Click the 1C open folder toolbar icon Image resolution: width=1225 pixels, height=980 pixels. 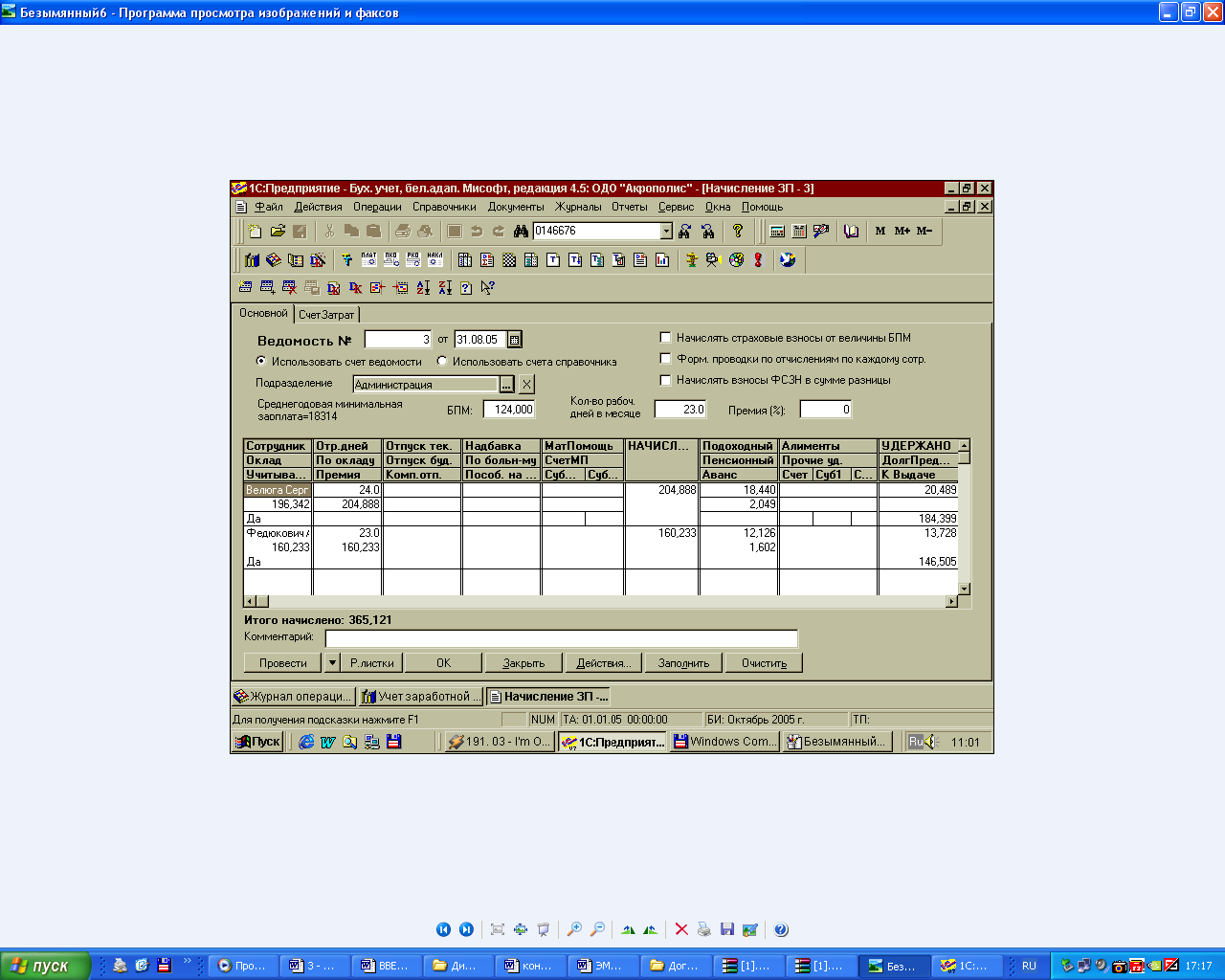[278, 231]
